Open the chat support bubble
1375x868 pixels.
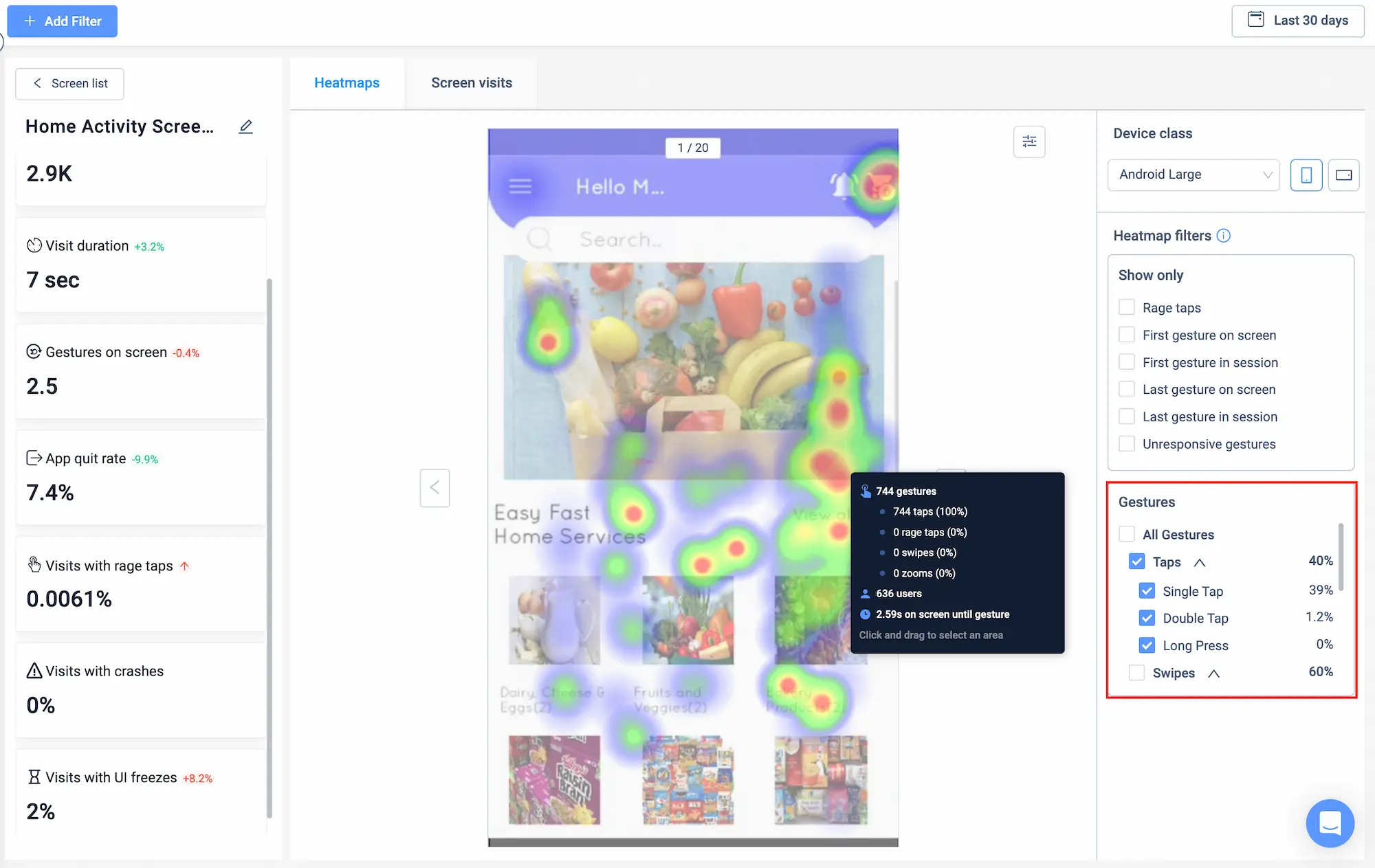click(x=1330, y=823)
